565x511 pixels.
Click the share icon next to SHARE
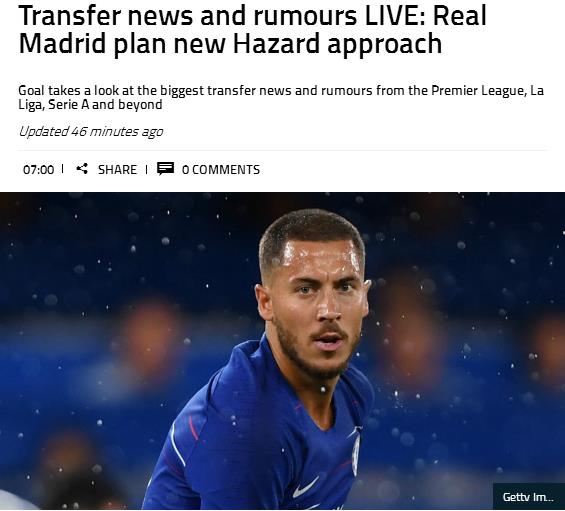[x=82, y=168]
